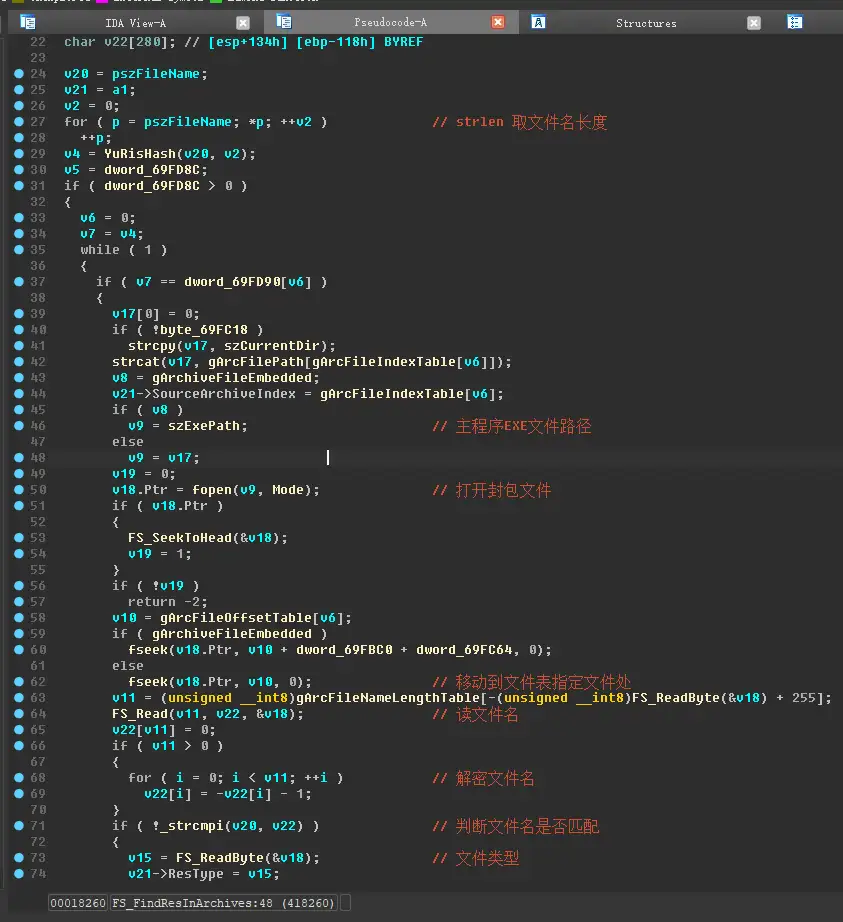Image resolution: width=843 pixels, height=922 pixels.
Task: Set breakpoint dot on line 37
Action: 19,282
